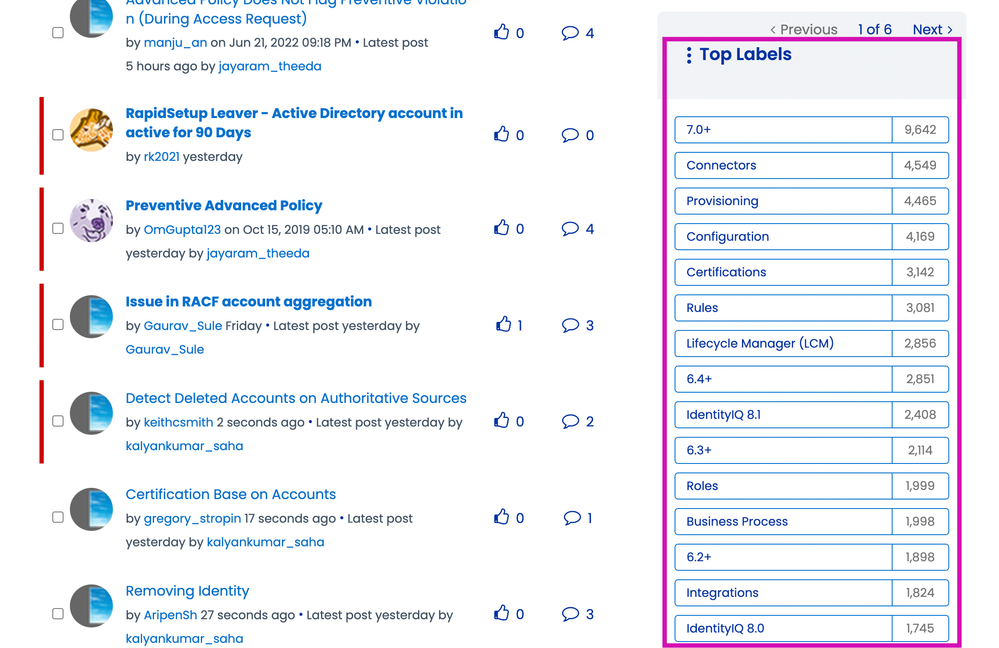Click comment bubble icon on Certification Base on Accounts
The image size is (999, 648).
point(571,518)
